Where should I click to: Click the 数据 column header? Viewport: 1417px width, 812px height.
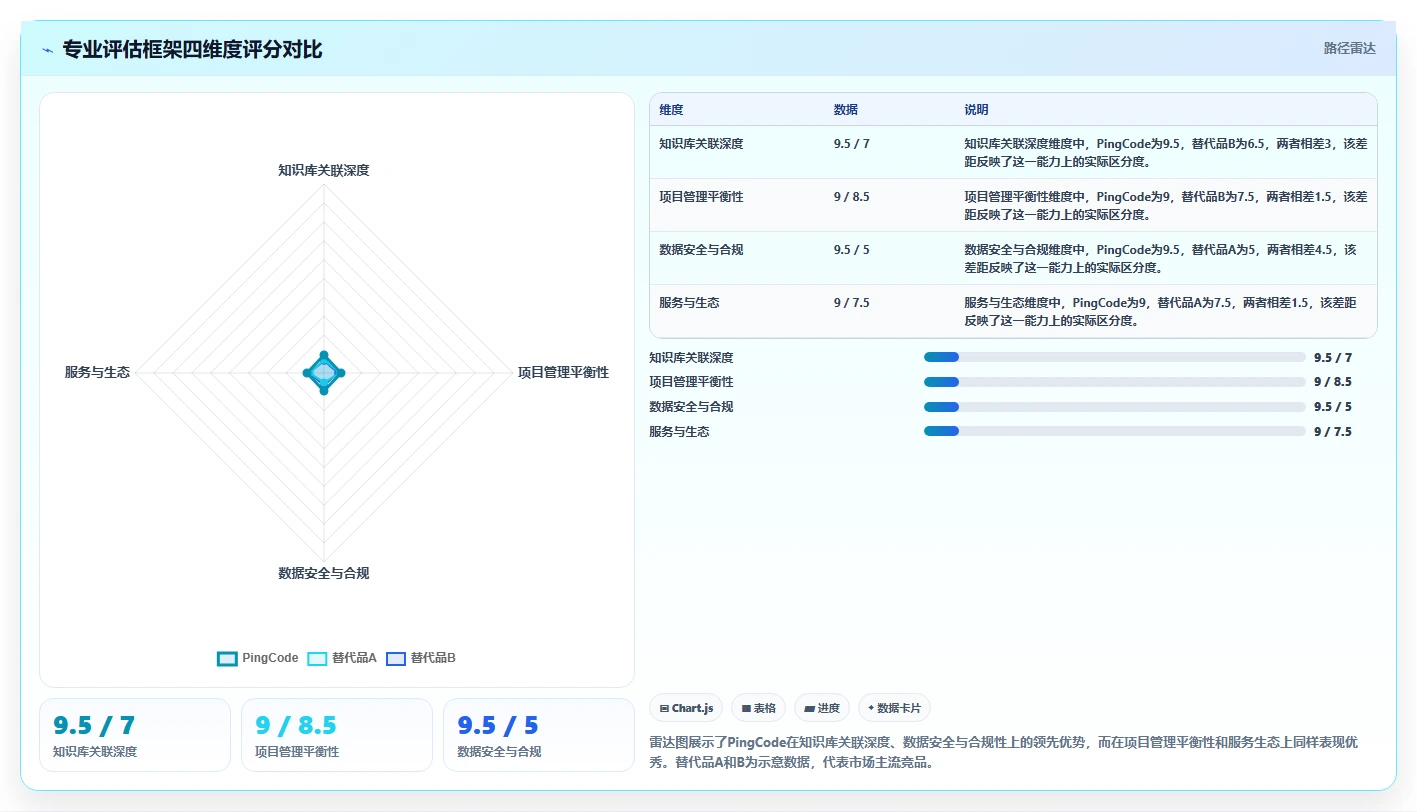coord(846,110)
